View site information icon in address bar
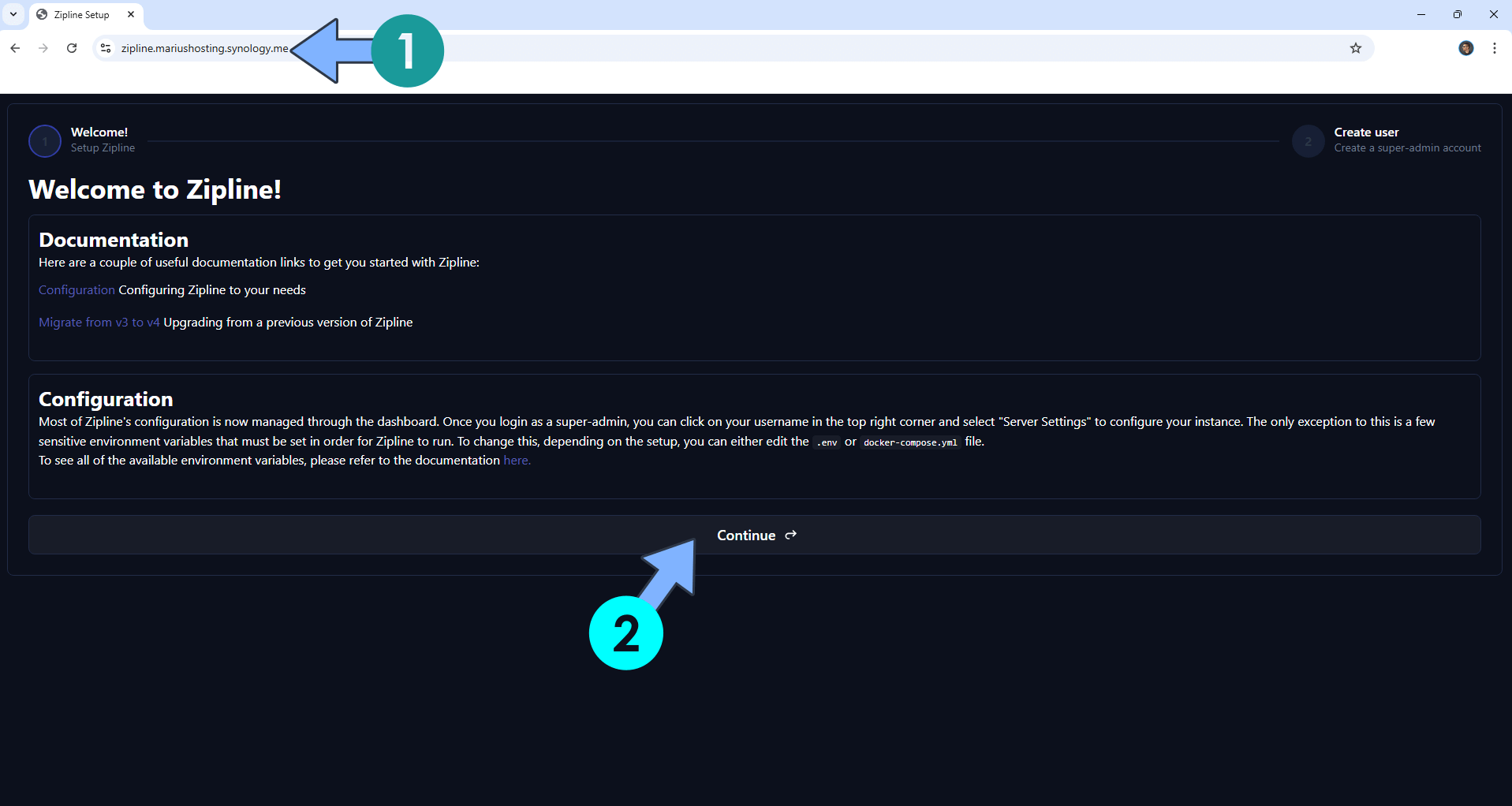Screen dimensions: 1512x806 106,48
